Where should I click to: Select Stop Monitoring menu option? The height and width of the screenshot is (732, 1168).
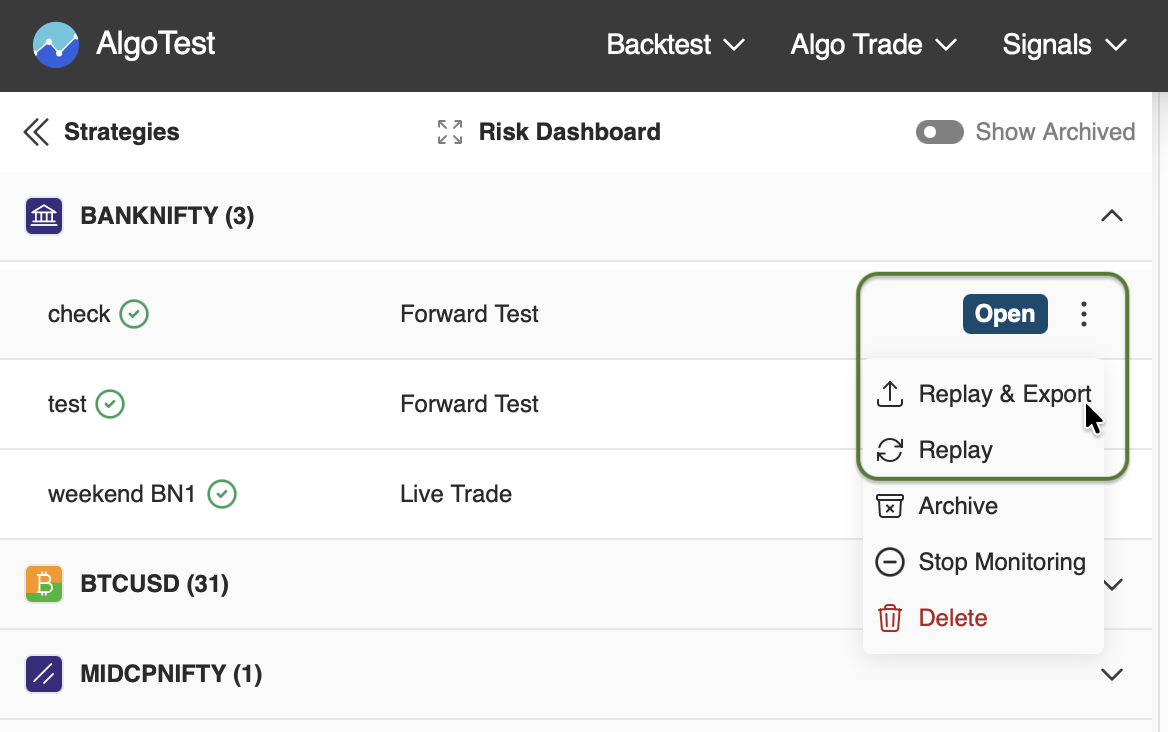(1001, 562)
